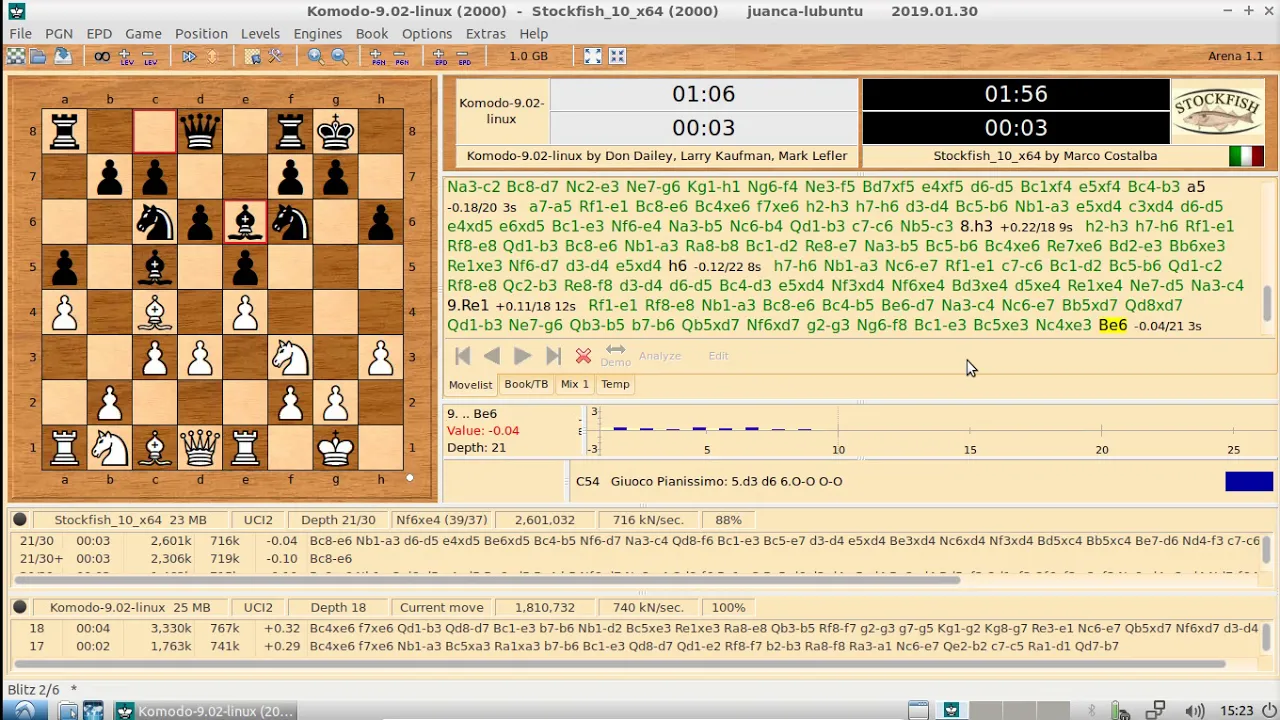Screen dimensions: 1280x720
Task: Click the orange flip board icon
Action: (212, 57)
